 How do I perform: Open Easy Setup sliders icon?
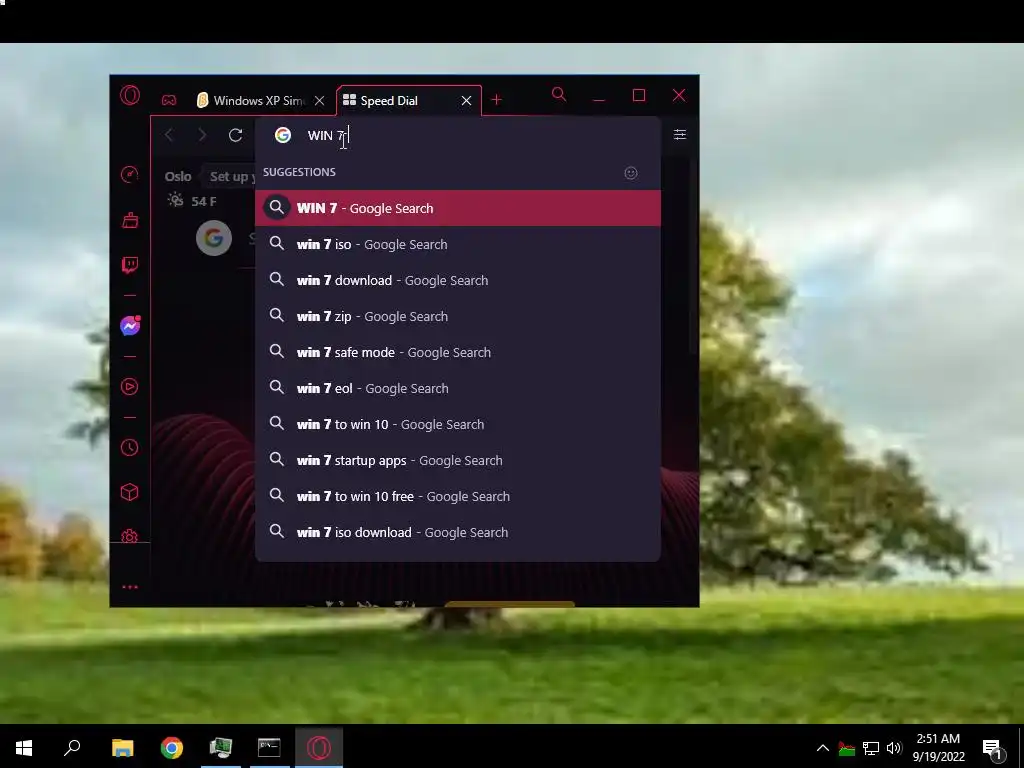tap(680, 135)
